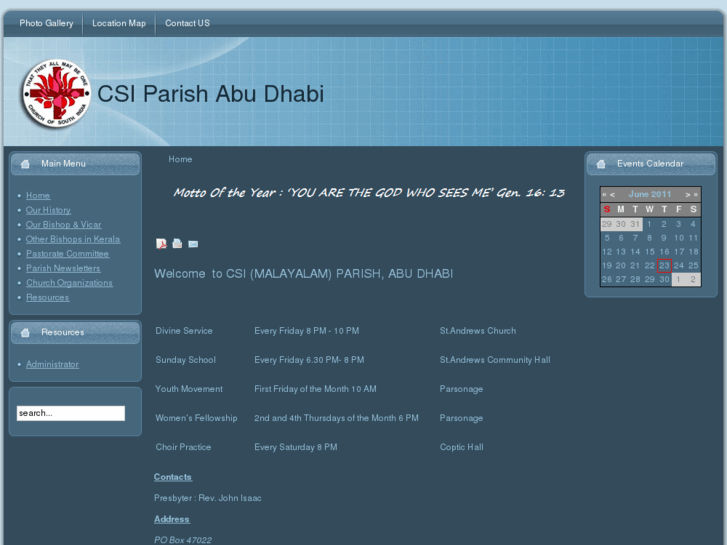727x545 pixels.
Task: Click 'Every Saturday 8 PM' text
Action: 296,447
